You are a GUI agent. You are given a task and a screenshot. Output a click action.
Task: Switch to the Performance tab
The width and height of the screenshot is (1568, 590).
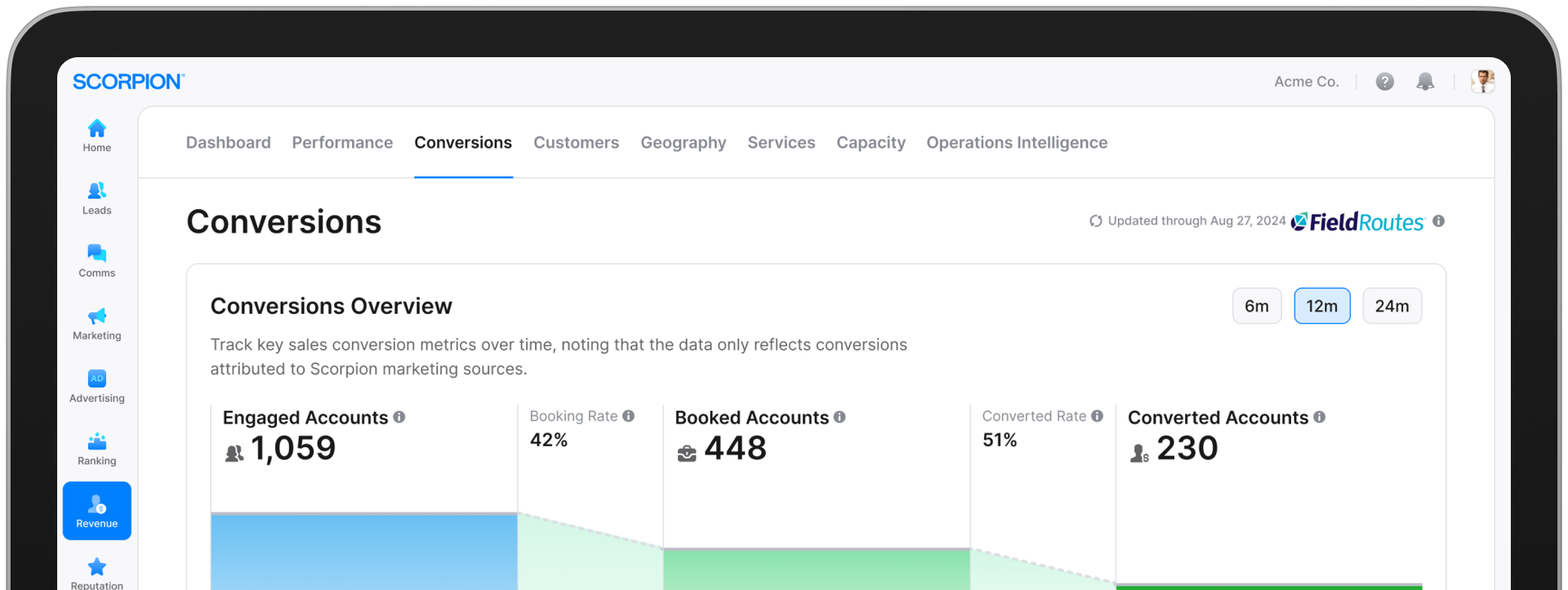[342, 143]
